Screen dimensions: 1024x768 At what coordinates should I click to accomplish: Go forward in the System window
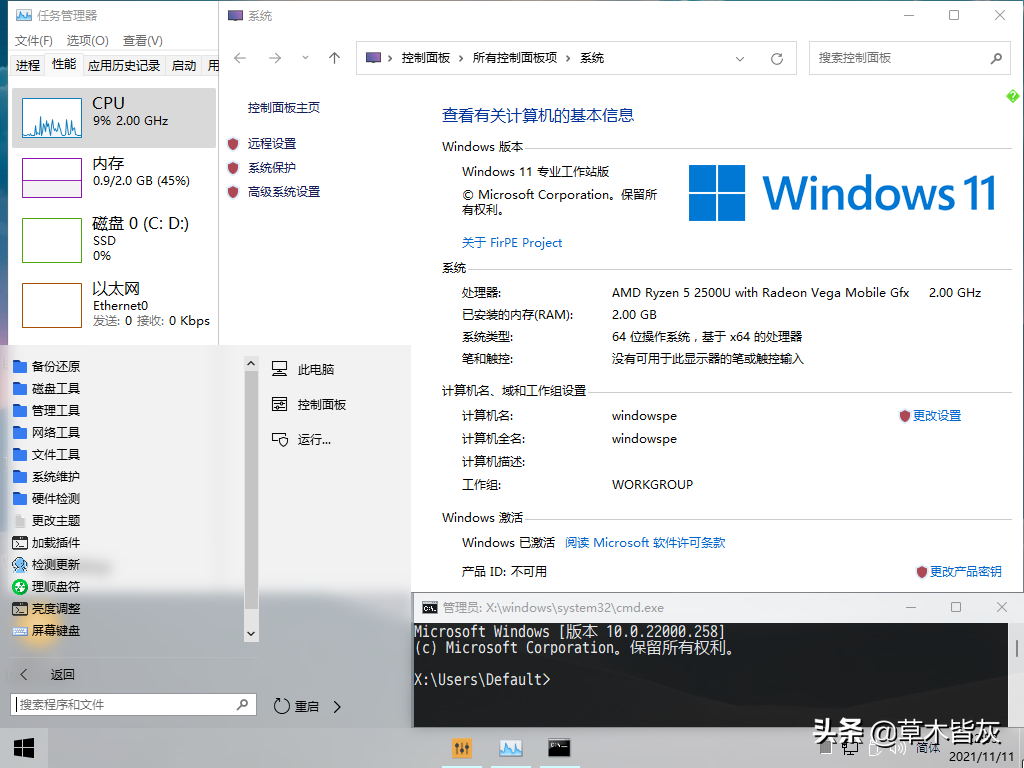click(x=275, y=58)
